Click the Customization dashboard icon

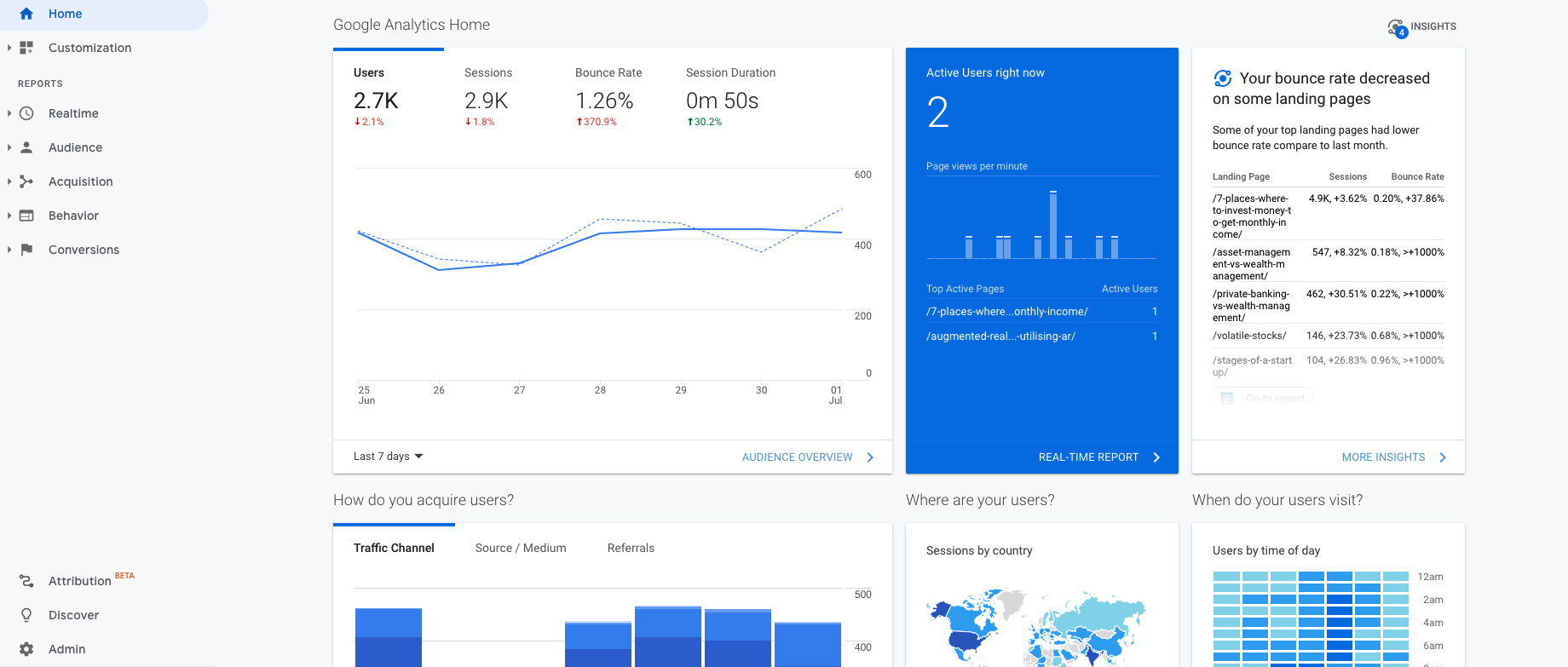click(26, 48)
